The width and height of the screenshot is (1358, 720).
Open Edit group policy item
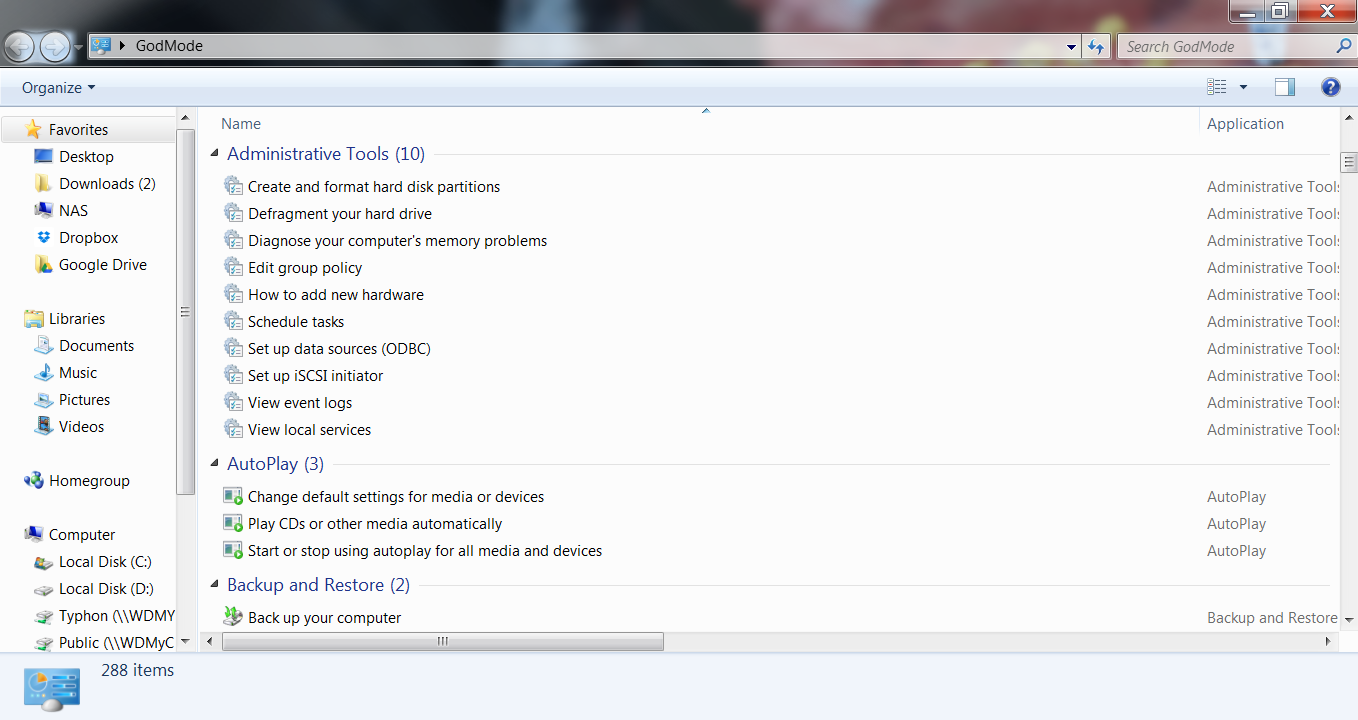[x=305, y=267]
